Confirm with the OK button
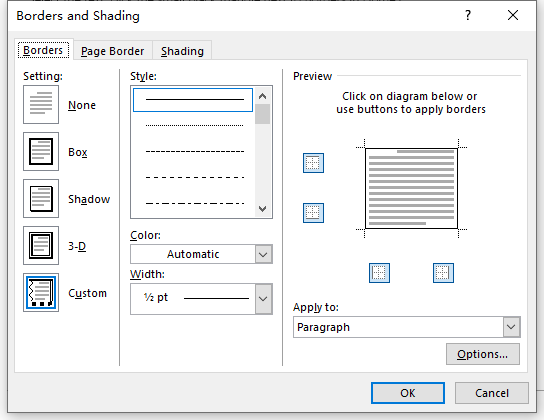This screenshot has height=420, width=544. 408,393
